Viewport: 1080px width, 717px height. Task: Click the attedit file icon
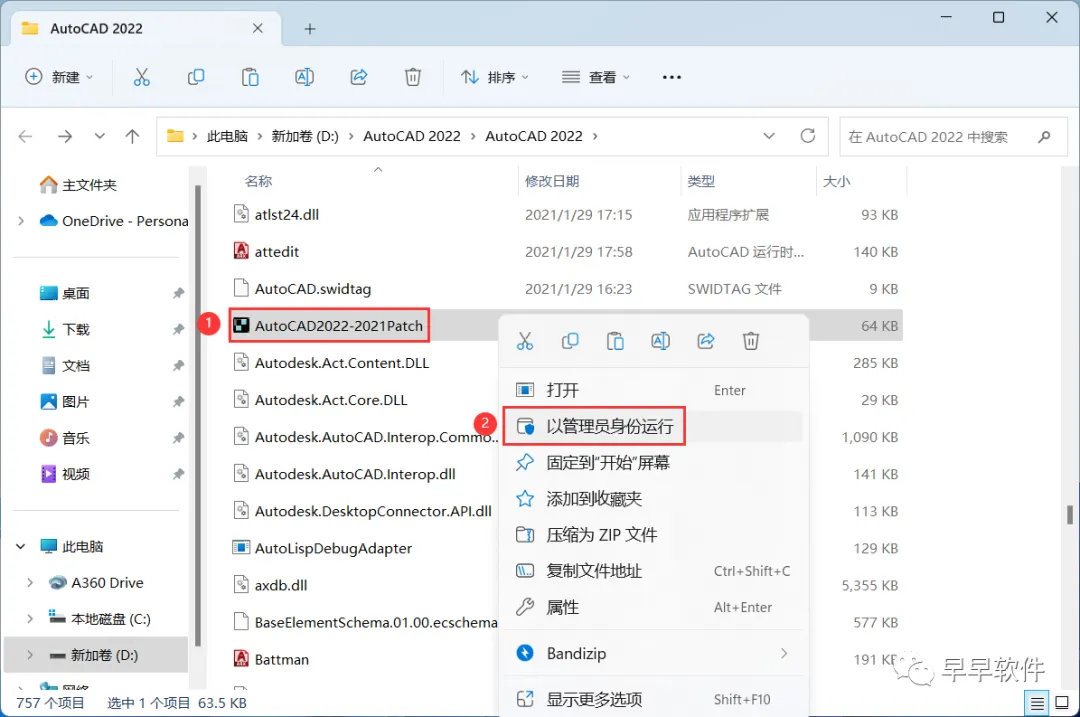coord(241,251)
